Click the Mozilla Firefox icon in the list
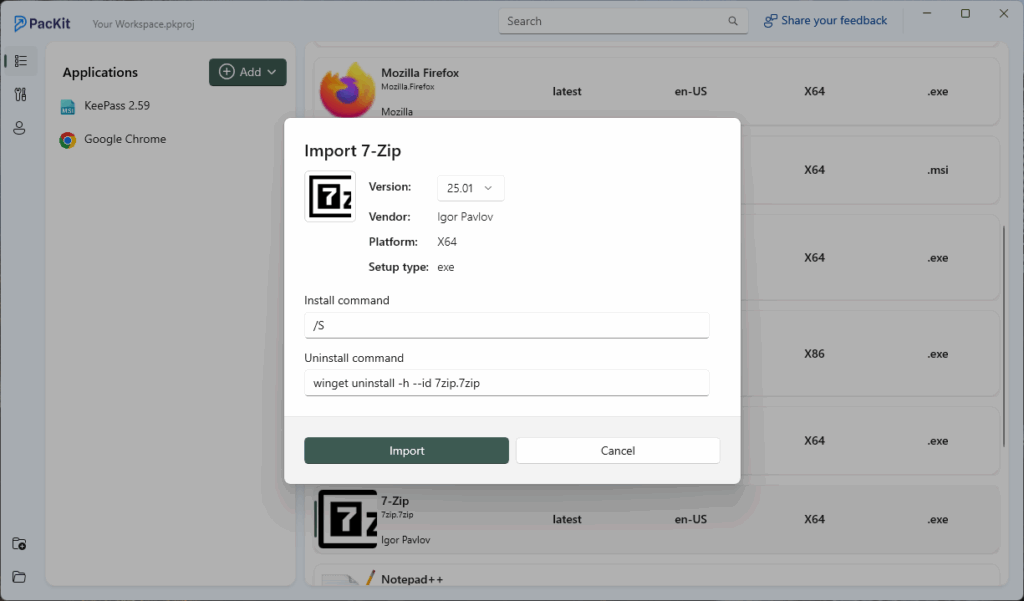 click(347, 91)
